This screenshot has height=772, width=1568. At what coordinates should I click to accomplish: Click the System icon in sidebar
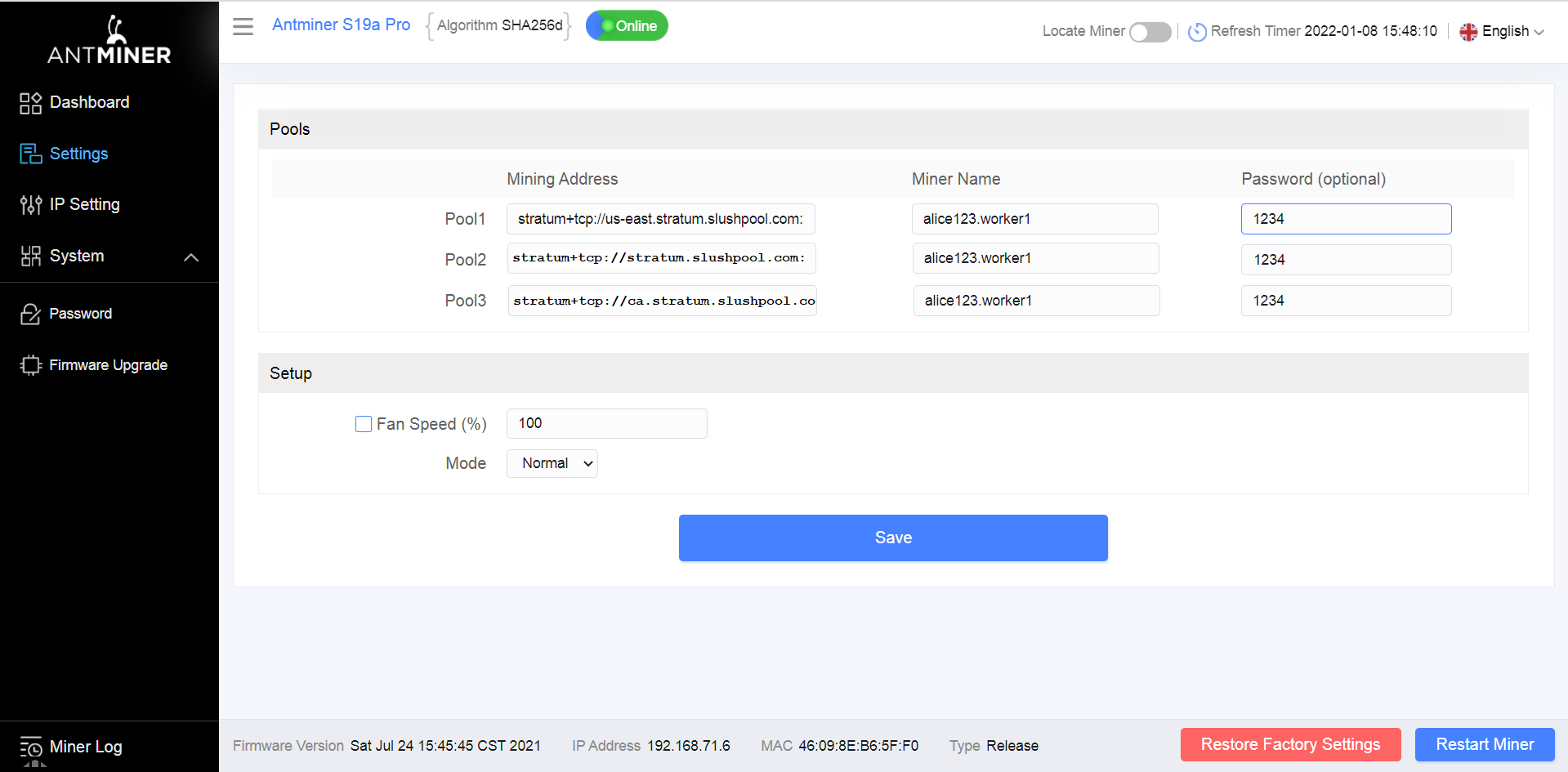point(30,256)
